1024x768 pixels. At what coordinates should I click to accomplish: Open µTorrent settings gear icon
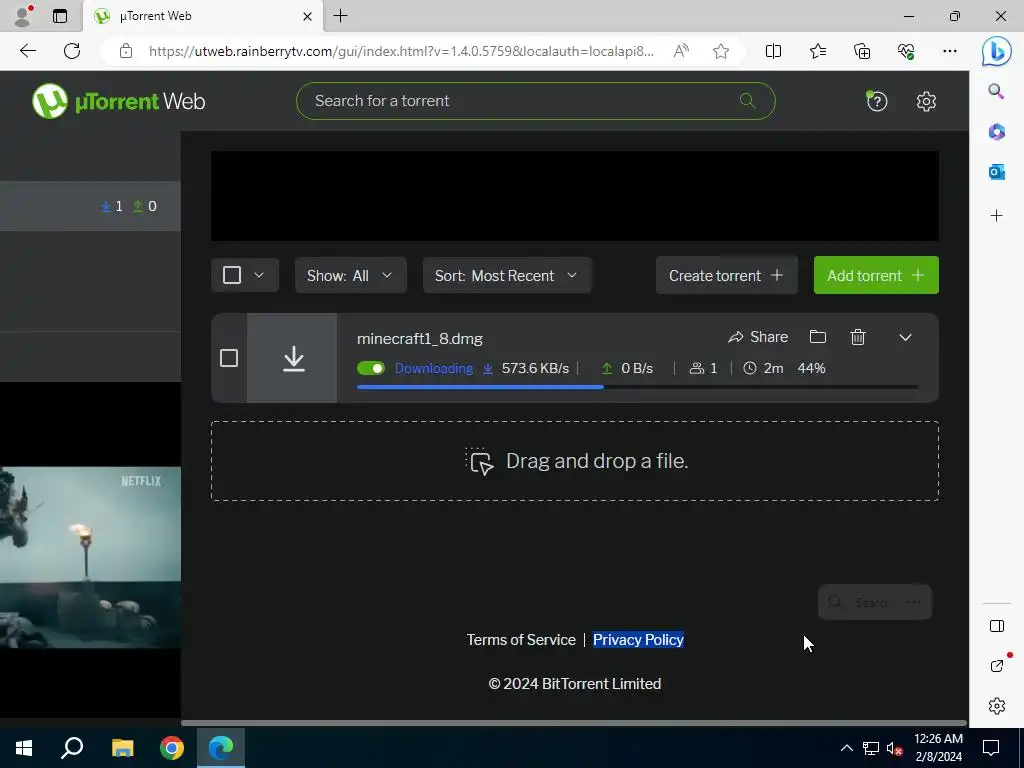pyautogui.click(x=926, y=101)
